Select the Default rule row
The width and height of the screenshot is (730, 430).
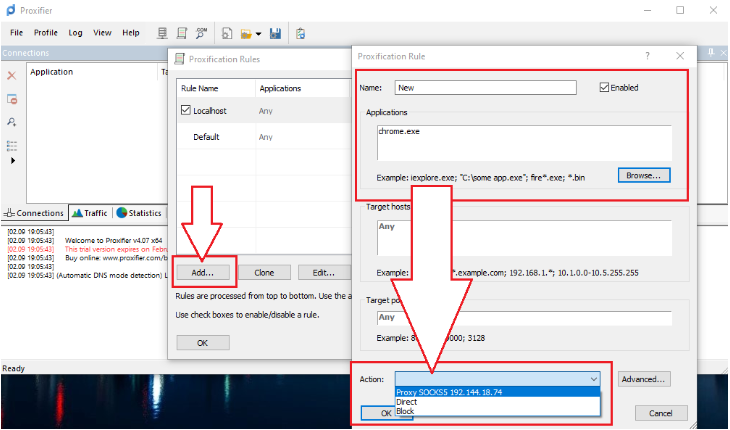[264, 137]
